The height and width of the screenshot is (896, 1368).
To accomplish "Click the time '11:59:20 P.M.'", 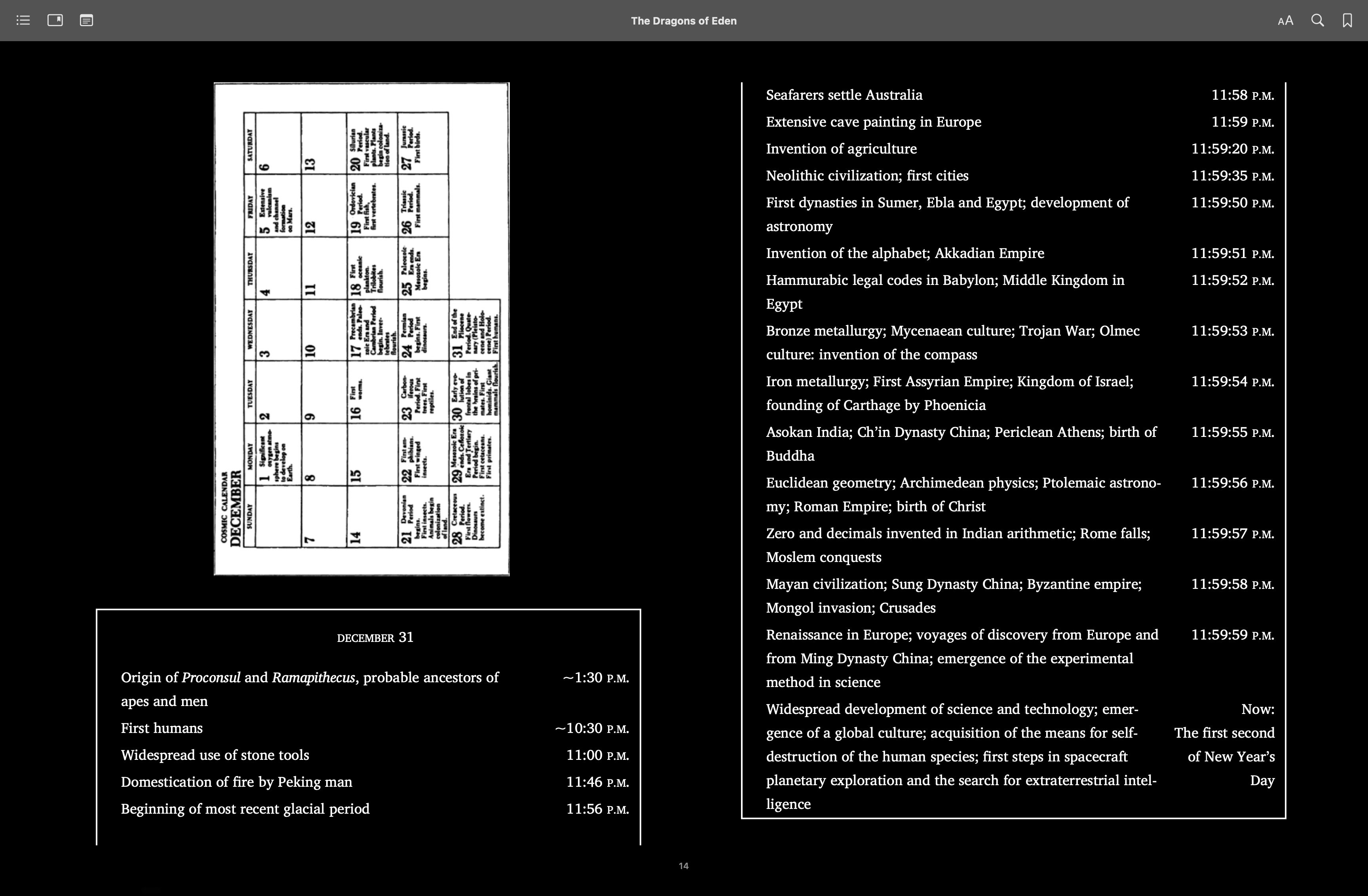I will (x=1232, y=149).
